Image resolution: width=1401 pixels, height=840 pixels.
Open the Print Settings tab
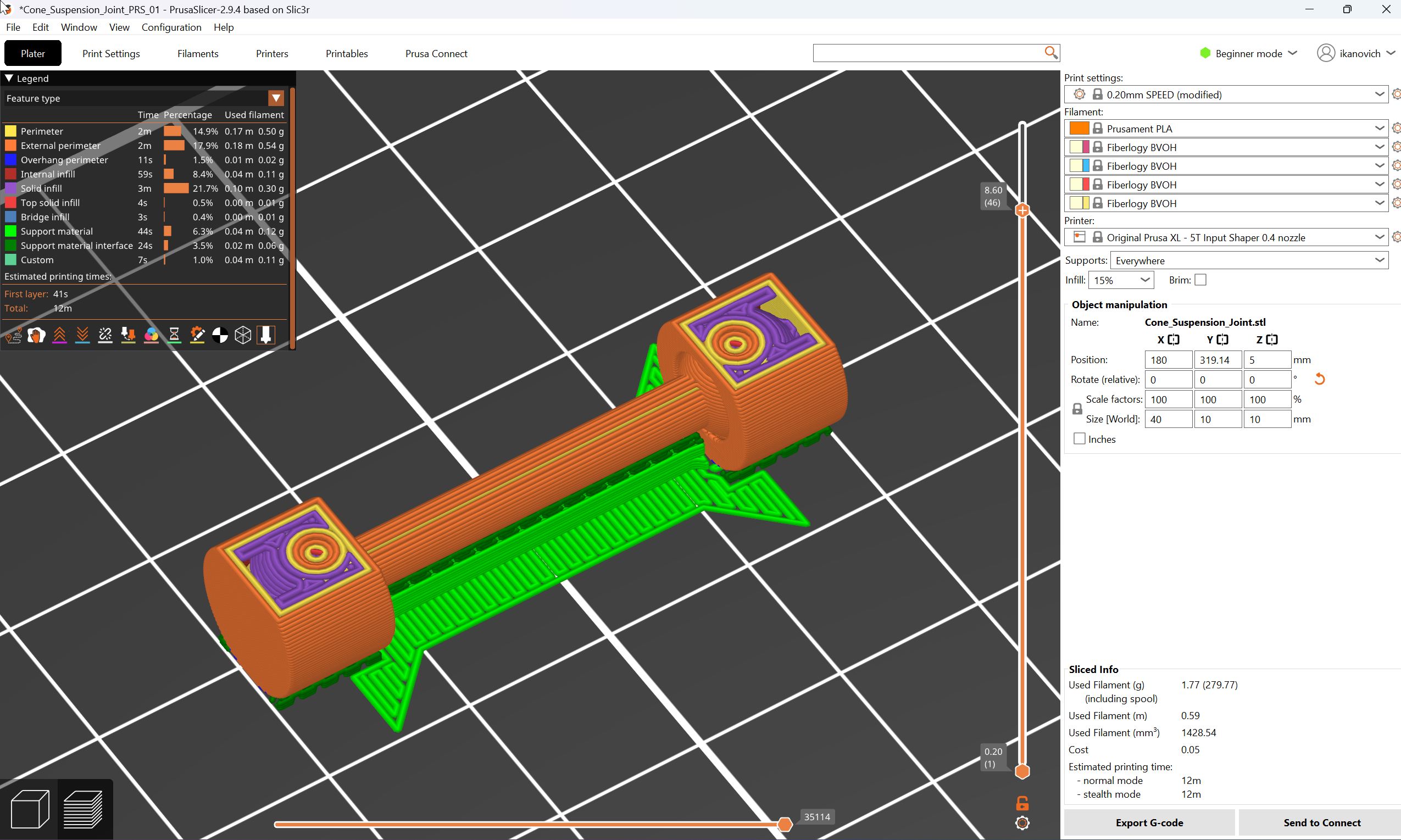click(x=111, y=54)
